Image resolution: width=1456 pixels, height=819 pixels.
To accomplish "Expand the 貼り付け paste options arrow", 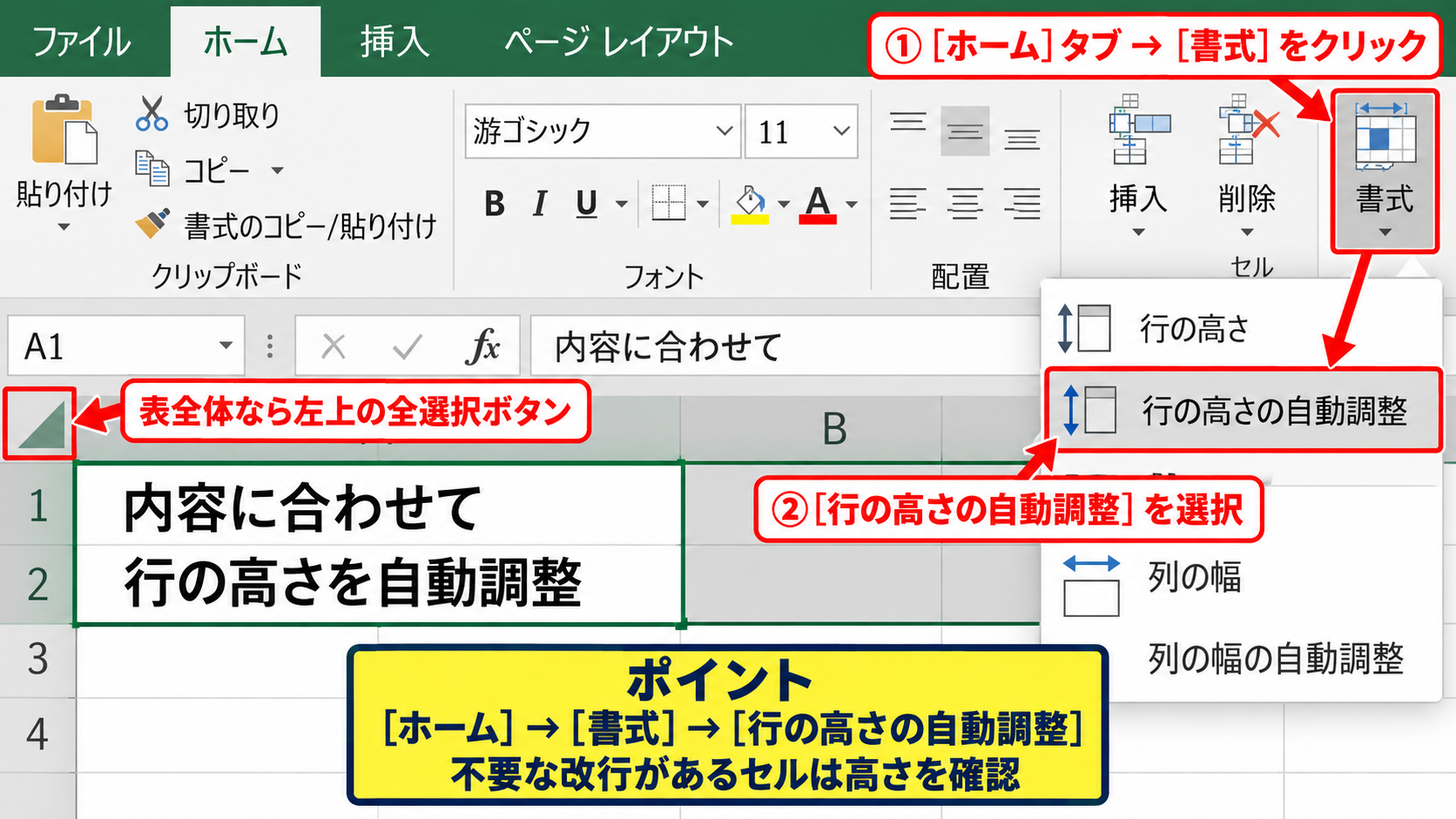I will click(x=64, y=227).
